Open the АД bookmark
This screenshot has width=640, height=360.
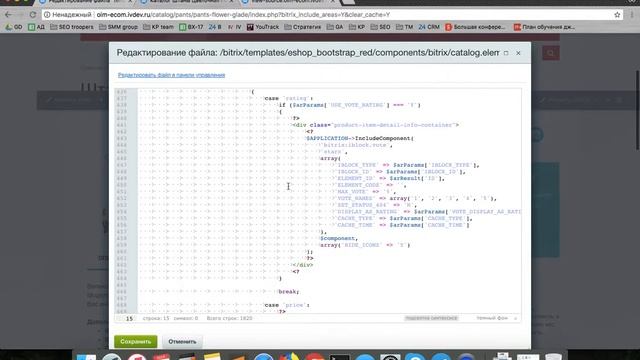pyautogui.click(x=36, y=27)
